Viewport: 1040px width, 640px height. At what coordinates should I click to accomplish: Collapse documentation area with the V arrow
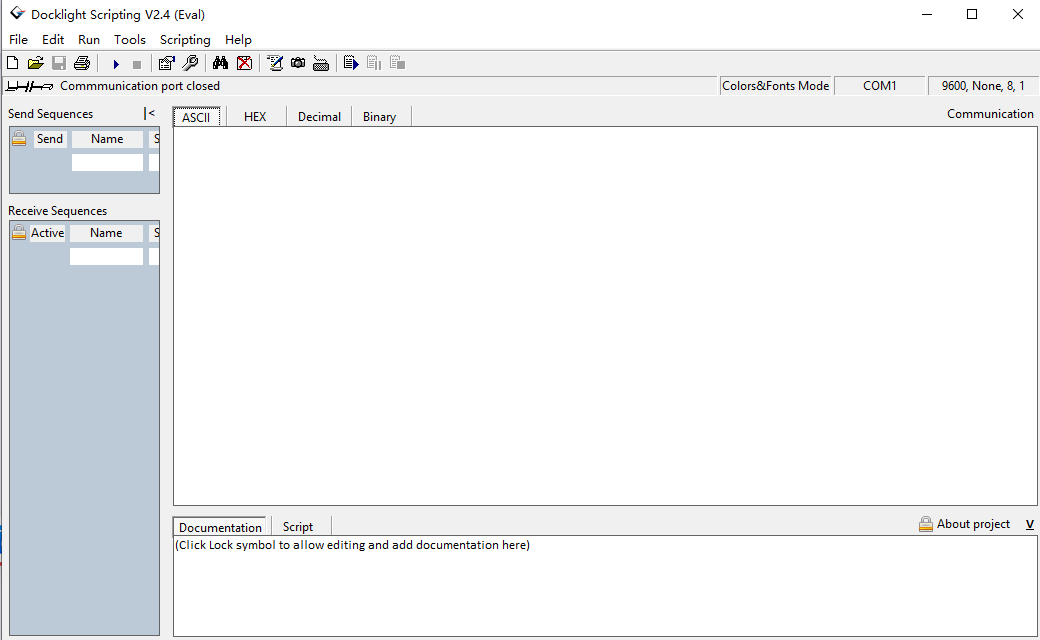[x=1029, y=524]
